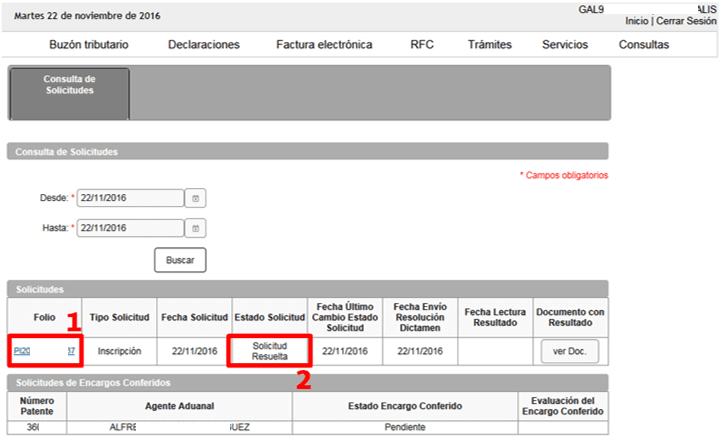This screenshot has height=448, width=724.
Task: Select agent name cell starting ALFRE
Action: coord(179,427)
